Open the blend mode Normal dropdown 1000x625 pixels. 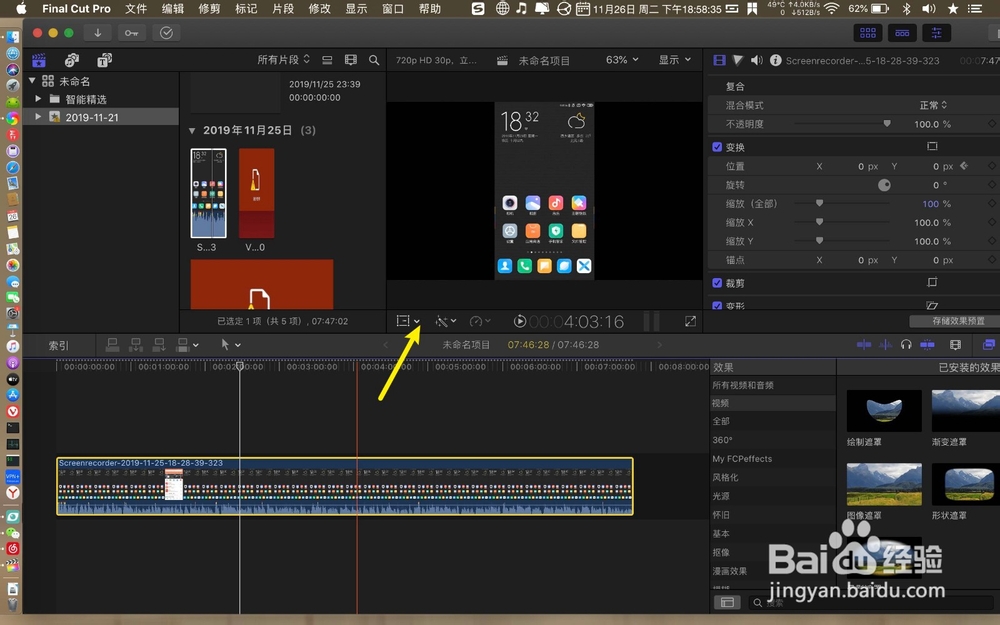click(933, 105)
